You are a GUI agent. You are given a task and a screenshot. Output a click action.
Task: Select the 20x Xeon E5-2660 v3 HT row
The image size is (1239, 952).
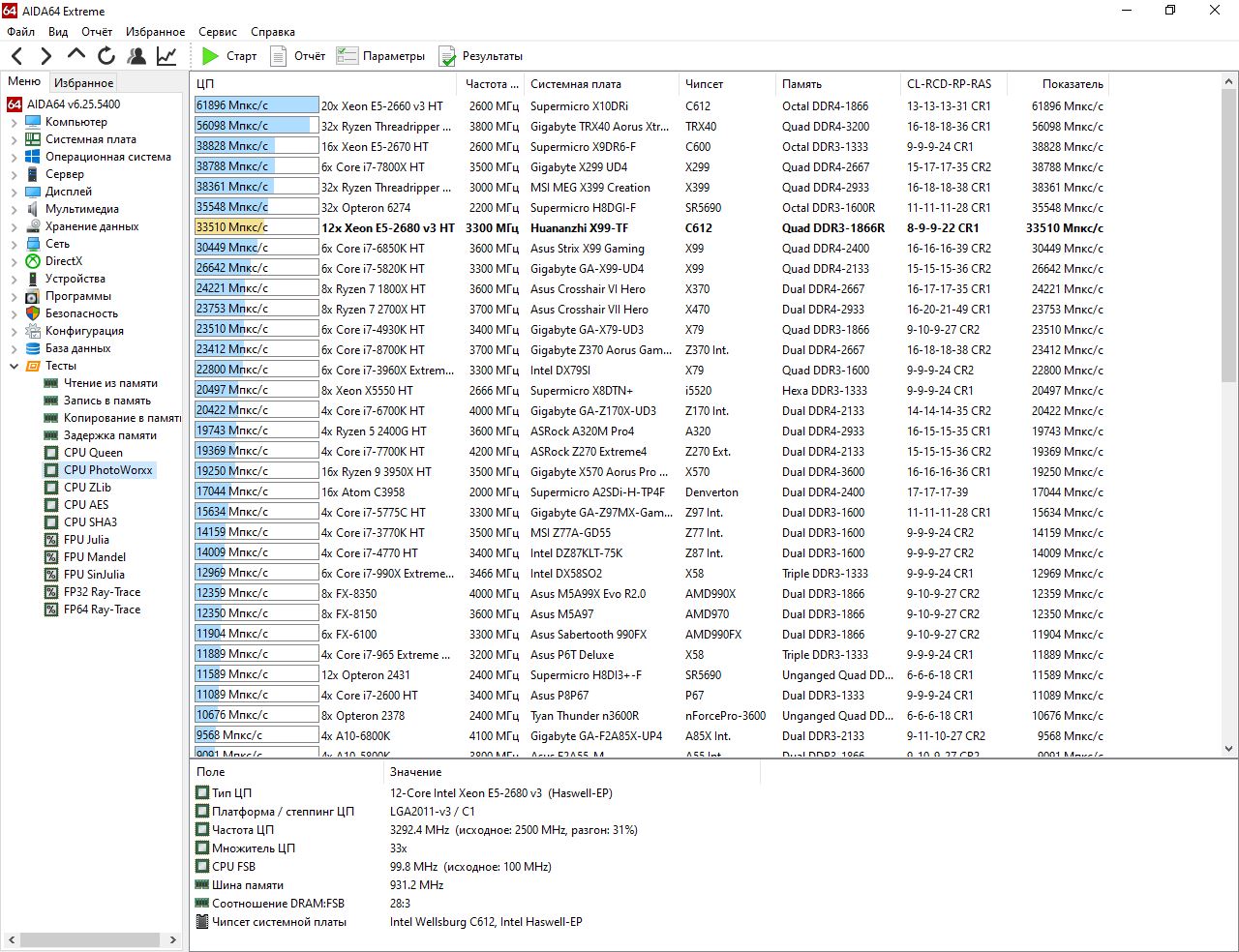[650, 106]
